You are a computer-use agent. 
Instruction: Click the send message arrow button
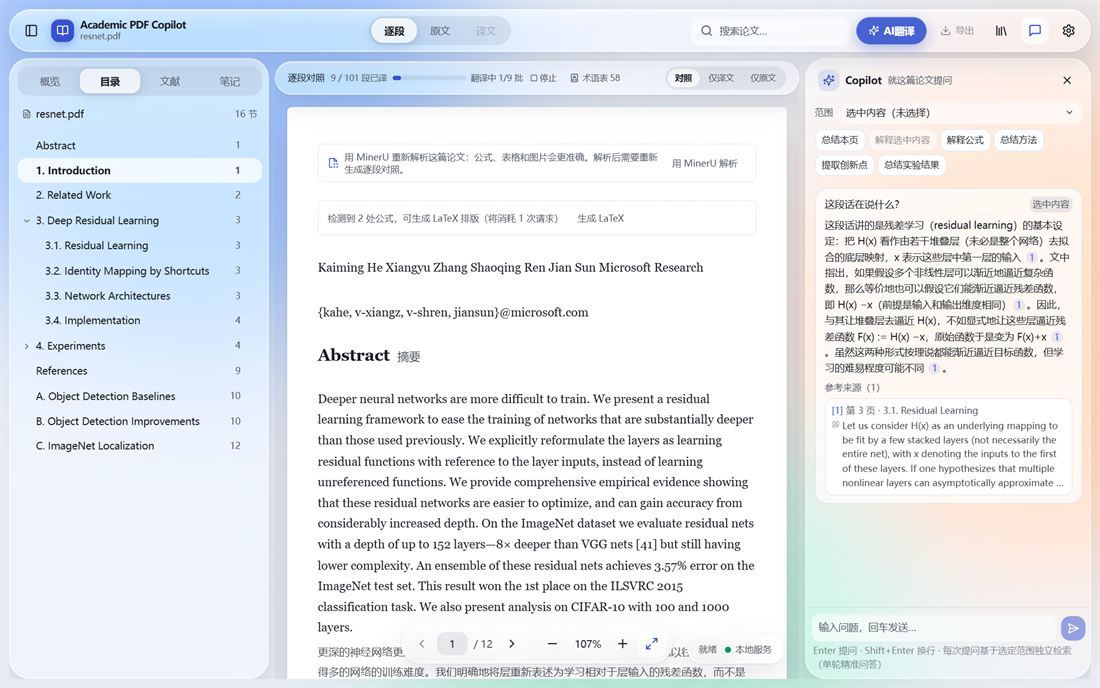[1073, 628]
